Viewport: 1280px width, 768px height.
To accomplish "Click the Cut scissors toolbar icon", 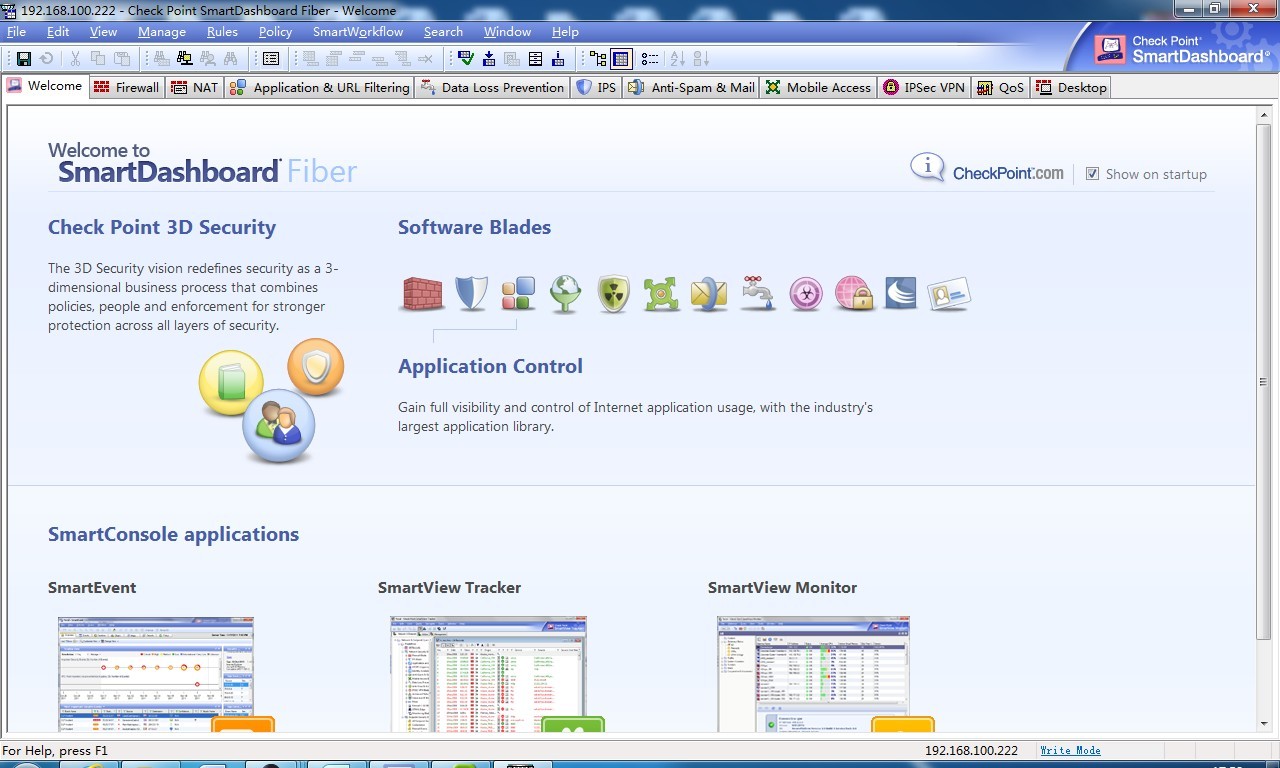I will point(75,59).
